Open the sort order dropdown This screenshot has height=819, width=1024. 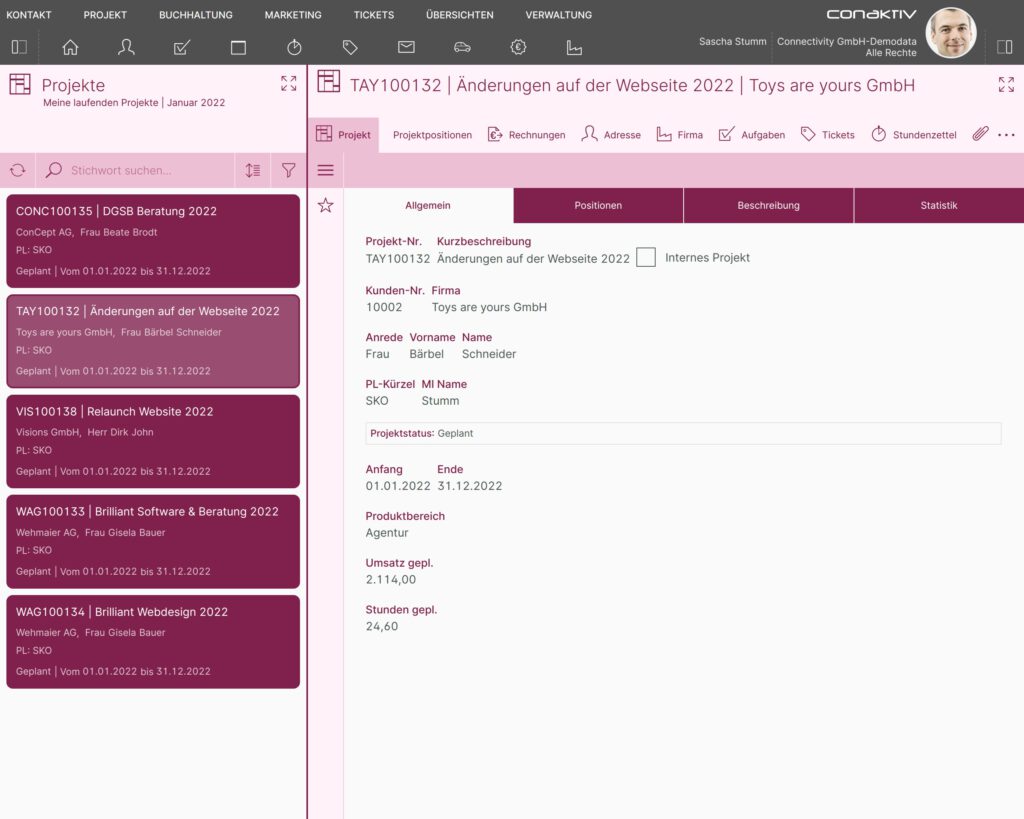coord(253,170)
